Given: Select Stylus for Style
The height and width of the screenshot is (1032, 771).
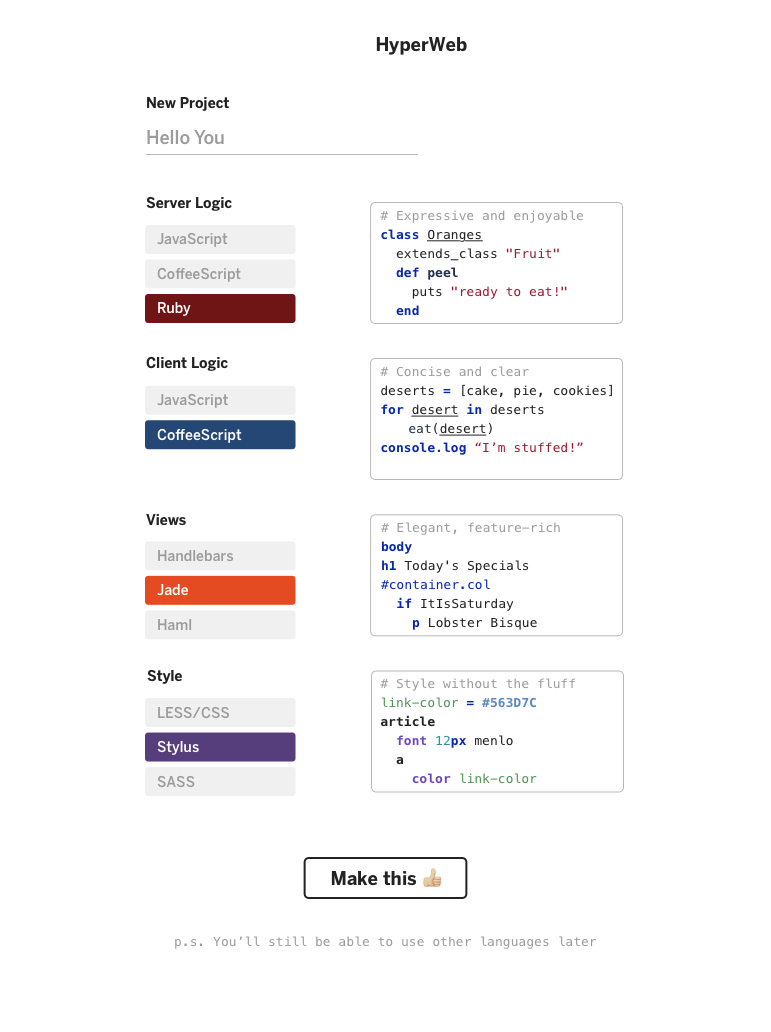Looking at the screenshot, I should pos(220,747).
